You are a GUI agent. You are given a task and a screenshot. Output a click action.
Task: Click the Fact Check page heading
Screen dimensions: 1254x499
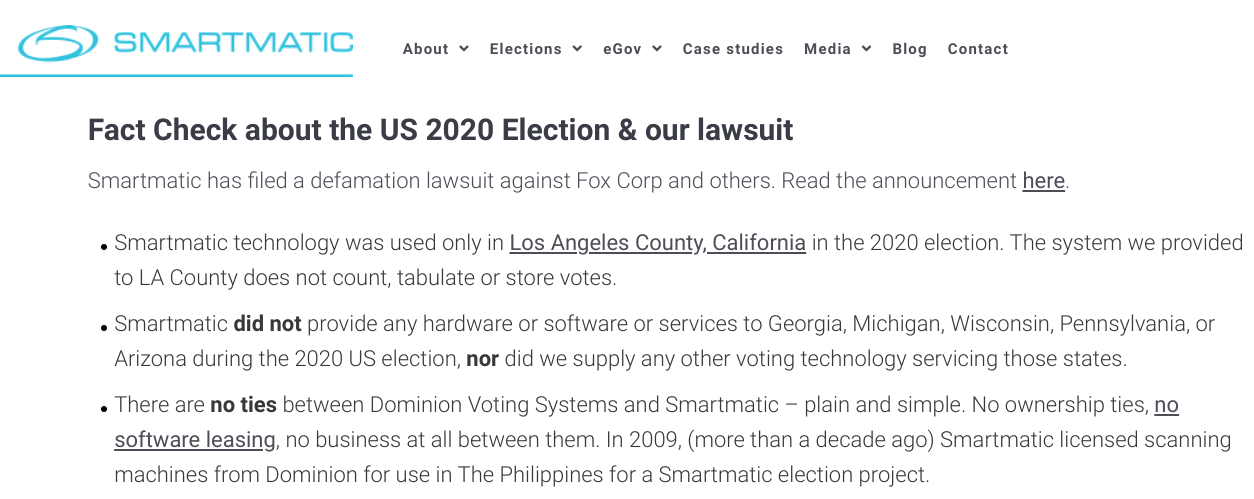tap(440, 130)
